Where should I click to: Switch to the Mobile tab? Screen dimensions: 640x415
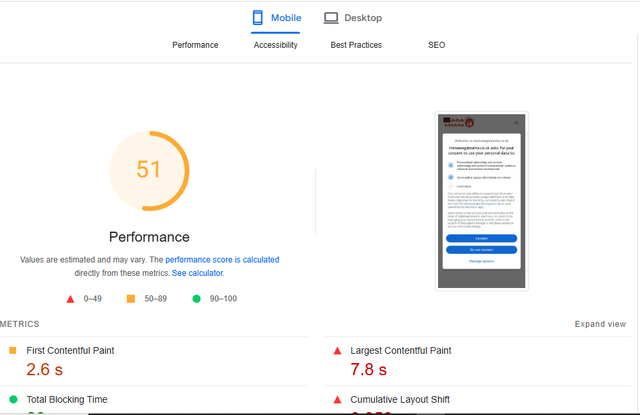point(276,18)
